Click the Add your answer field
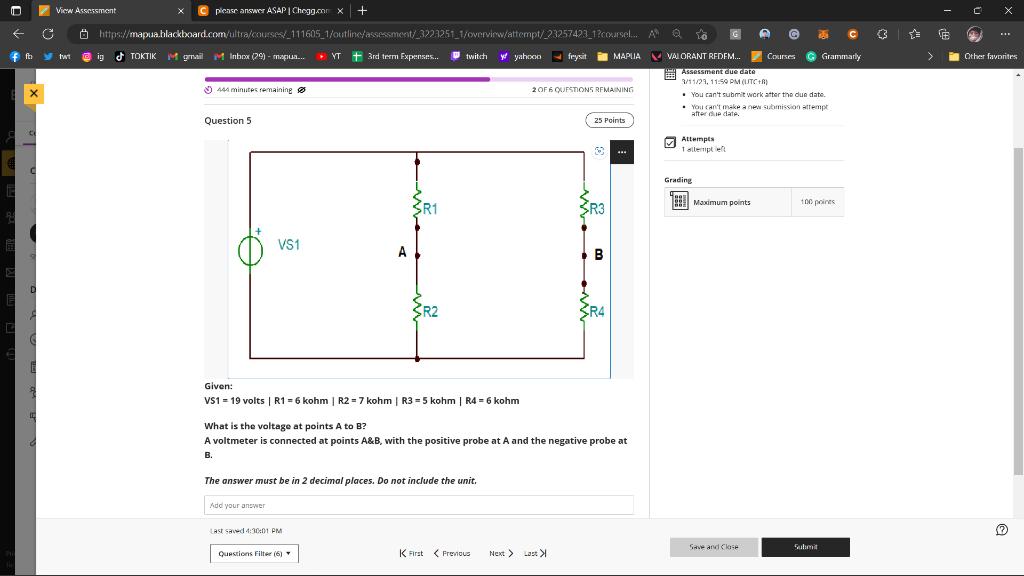The width and height of the screenshot is (1024, 576). [418, 504]
